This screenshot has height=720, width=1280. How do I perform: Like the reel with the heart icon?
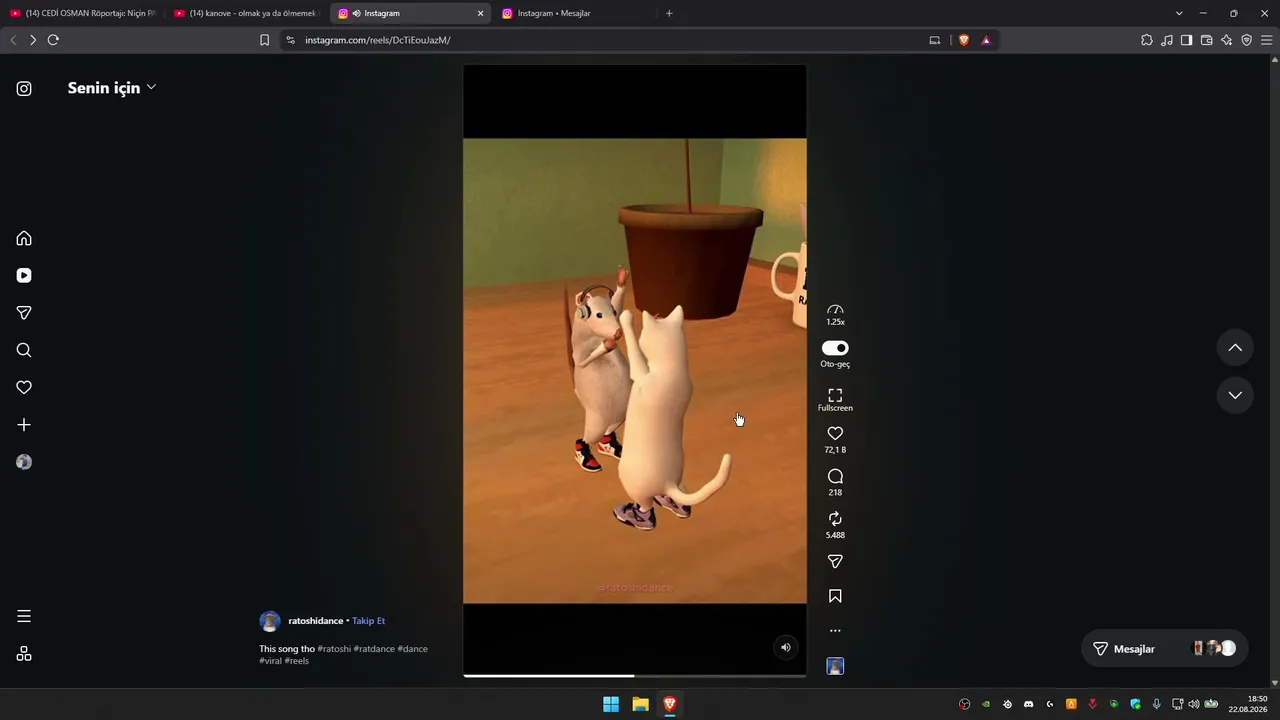(x=835, y=433)
